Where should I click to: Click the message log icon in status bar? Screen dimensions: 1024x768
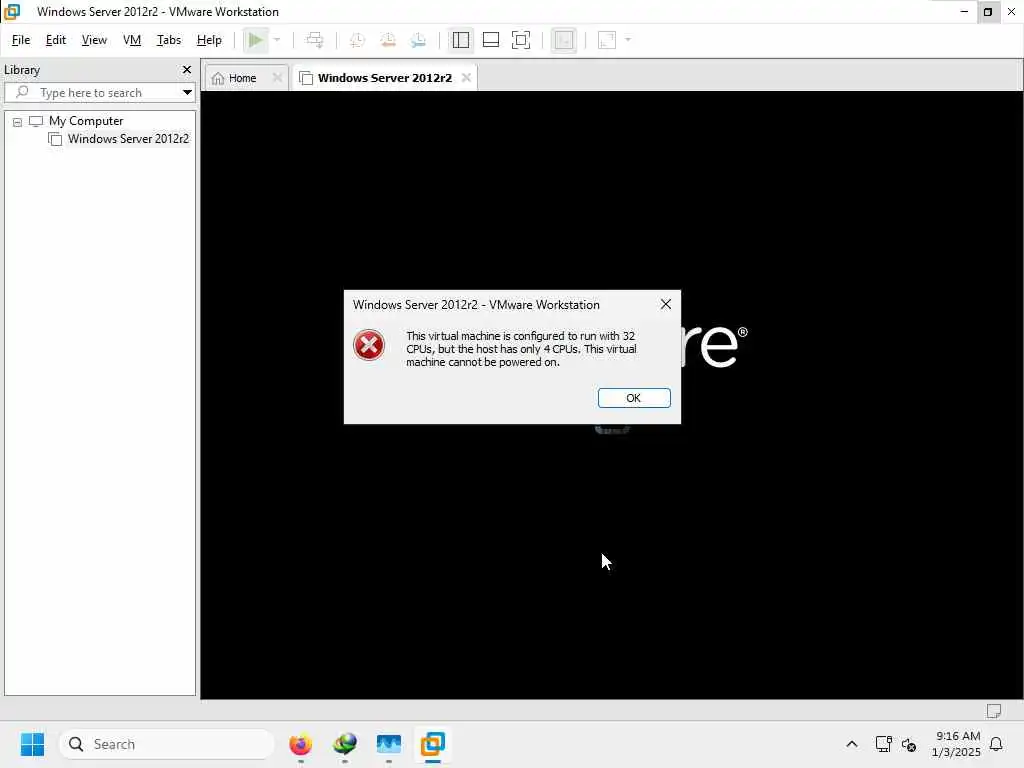tap(994, 711)
